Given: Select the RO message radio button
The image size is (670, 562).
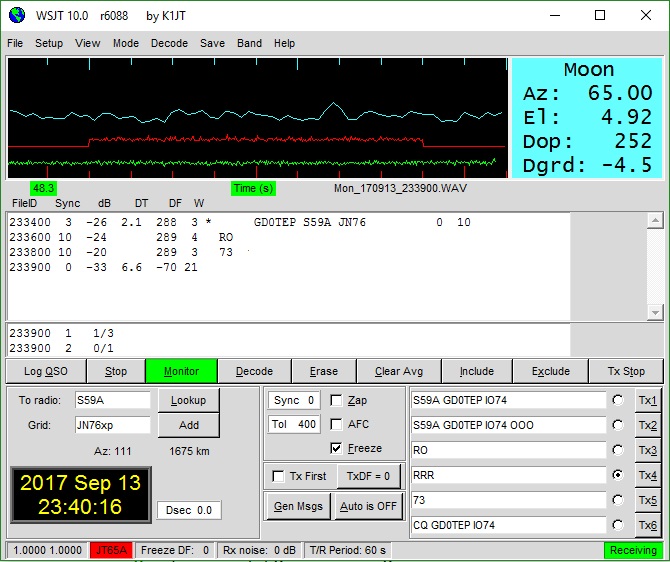Looking at the screenshot, I should [620, 450].
